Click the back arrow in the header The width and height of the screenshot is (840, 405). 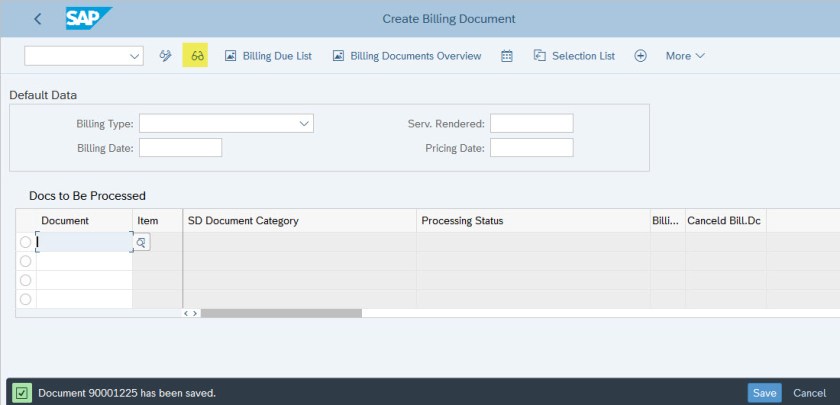pyautogui.click(x=38, y=19)
